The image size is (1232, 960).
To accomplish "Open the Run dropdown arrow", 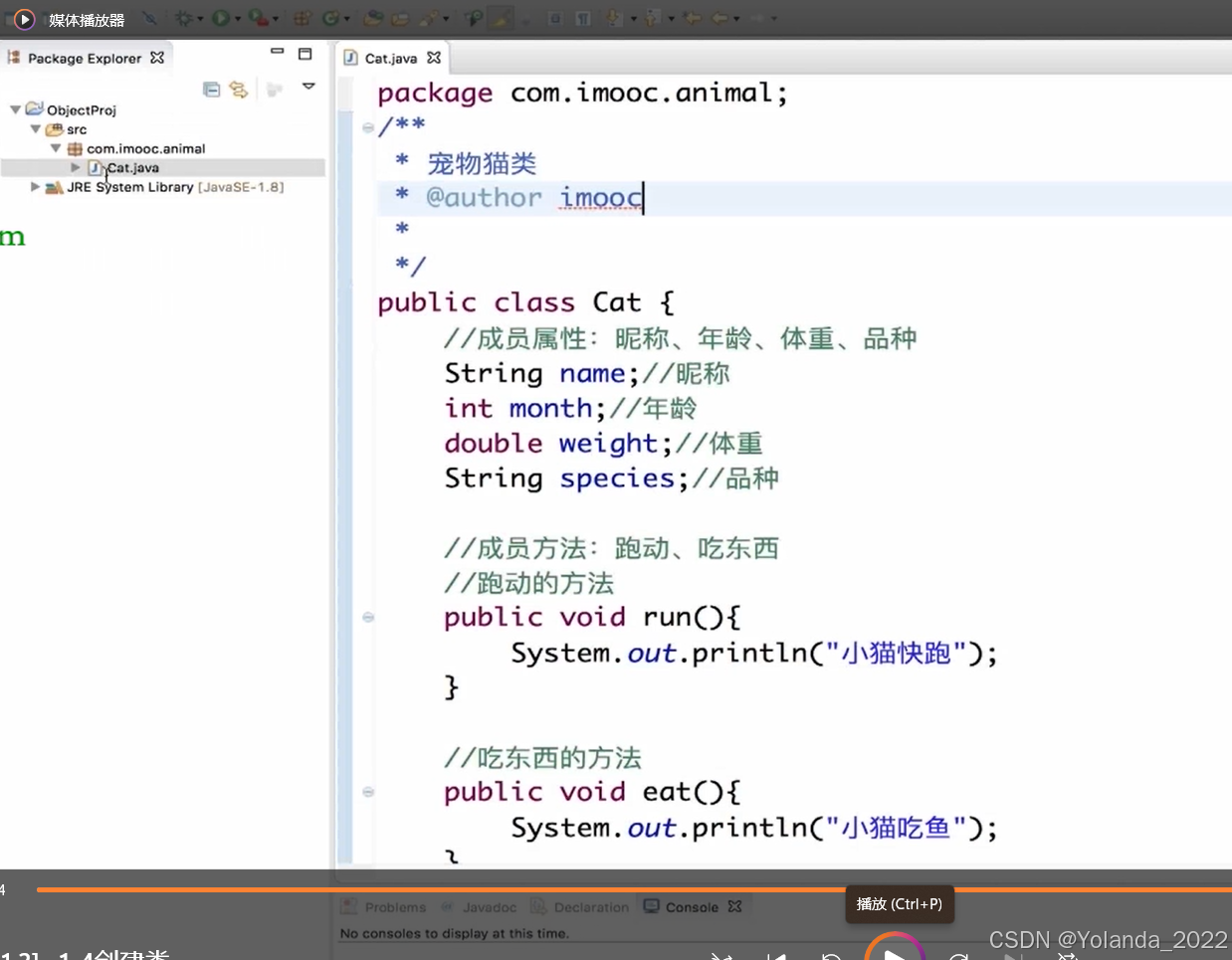I will pos(237,19).
